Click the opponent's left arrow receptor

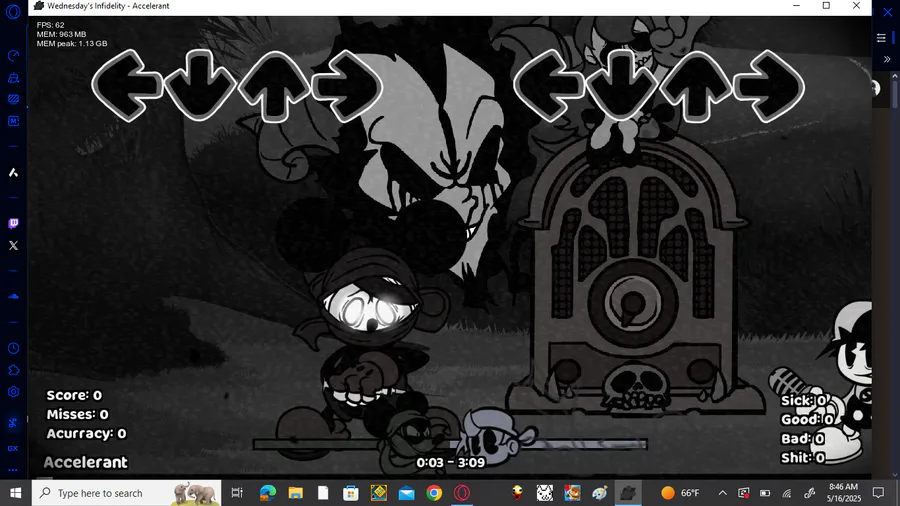point(127,86)
